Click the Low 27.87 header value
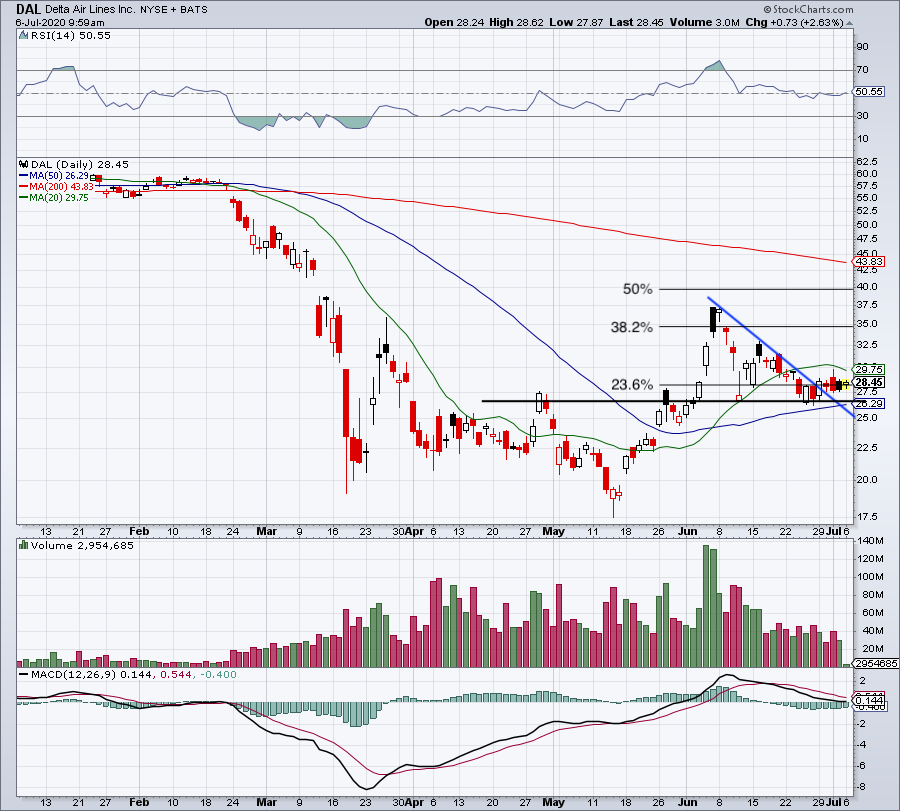Screen dimensions: 900x811 (575, 23)
